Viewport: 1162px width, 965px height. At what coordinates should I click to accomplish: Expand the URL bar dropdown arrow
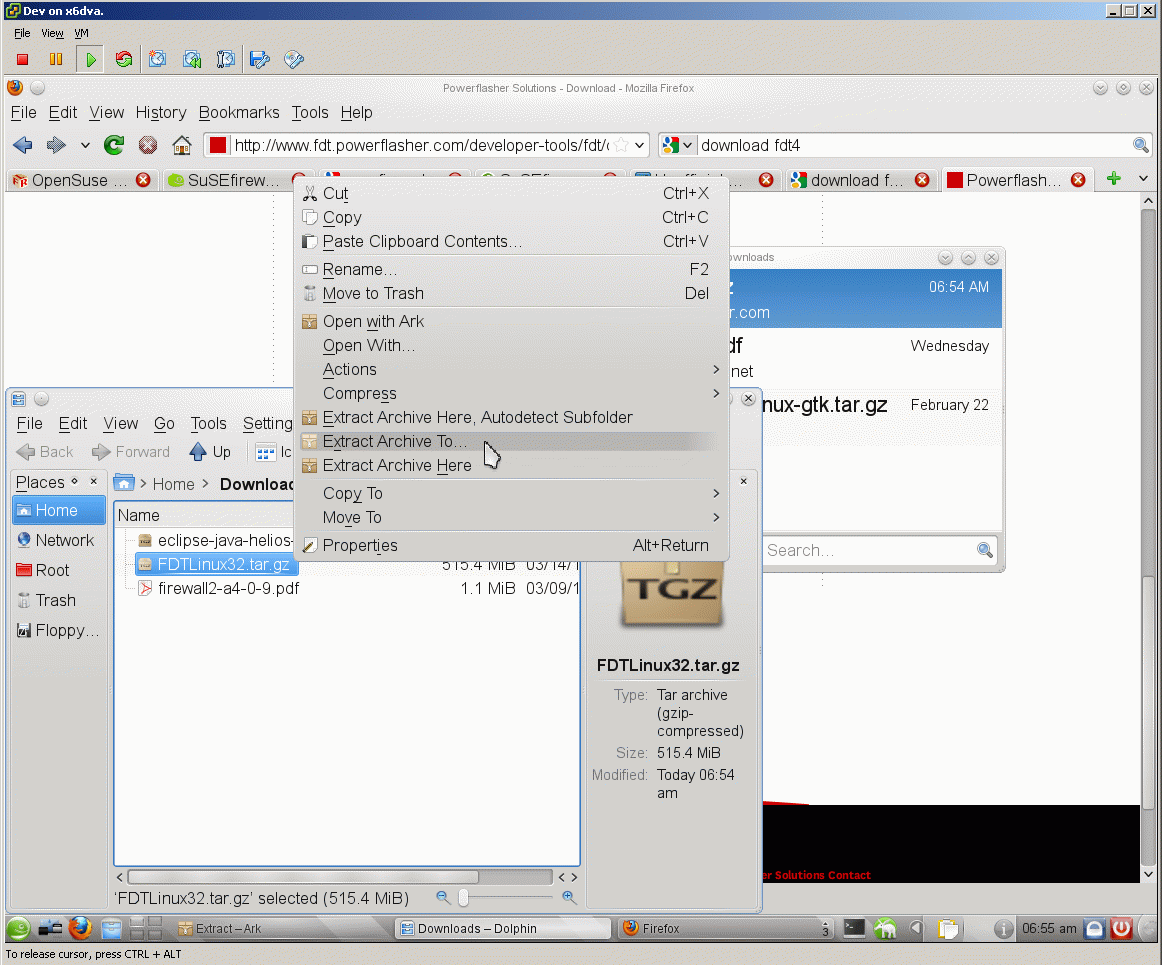click(640, 145)
